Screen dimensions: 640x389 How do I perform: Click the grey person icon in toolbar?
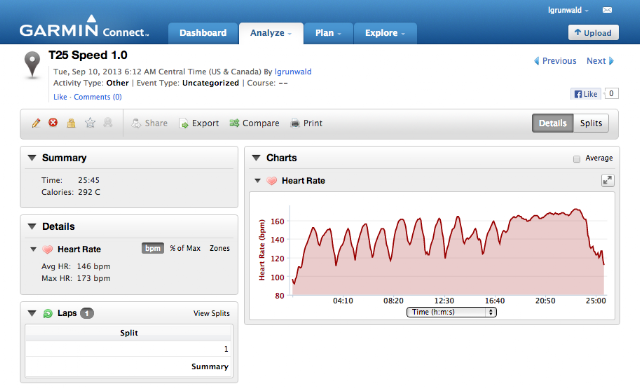coord(108,122)
